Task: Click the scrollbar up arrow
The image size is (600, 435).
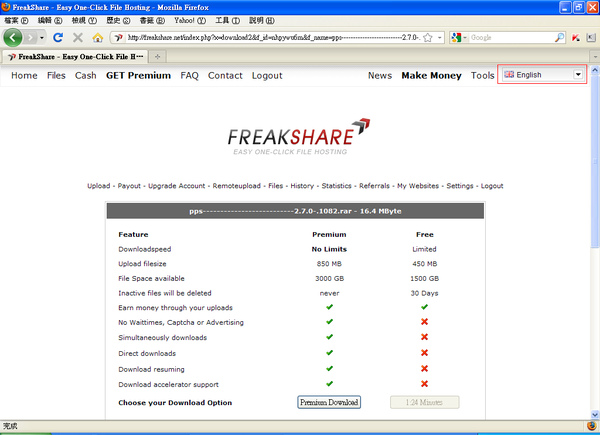Action: click(x=595, y=70)
